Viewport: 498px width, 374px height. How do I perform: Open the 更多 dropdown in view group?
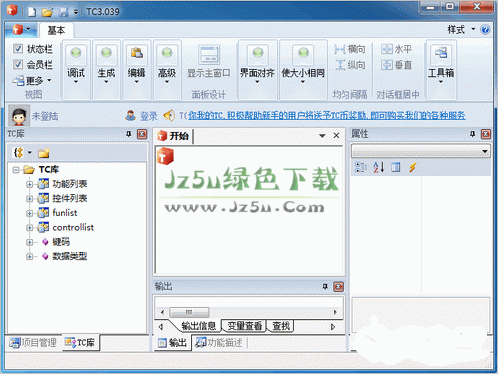tap(32, 80)
